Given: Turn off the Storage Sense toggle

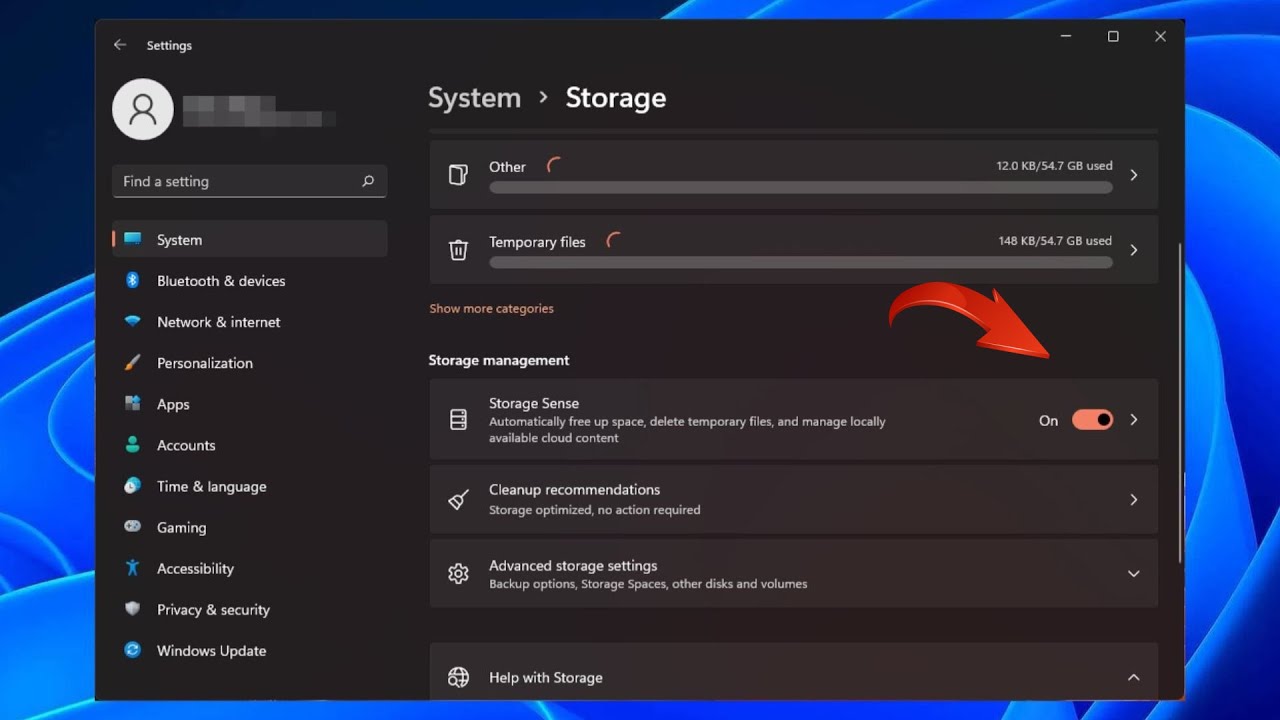Looking at the screenshot, I should [1092, 420].
